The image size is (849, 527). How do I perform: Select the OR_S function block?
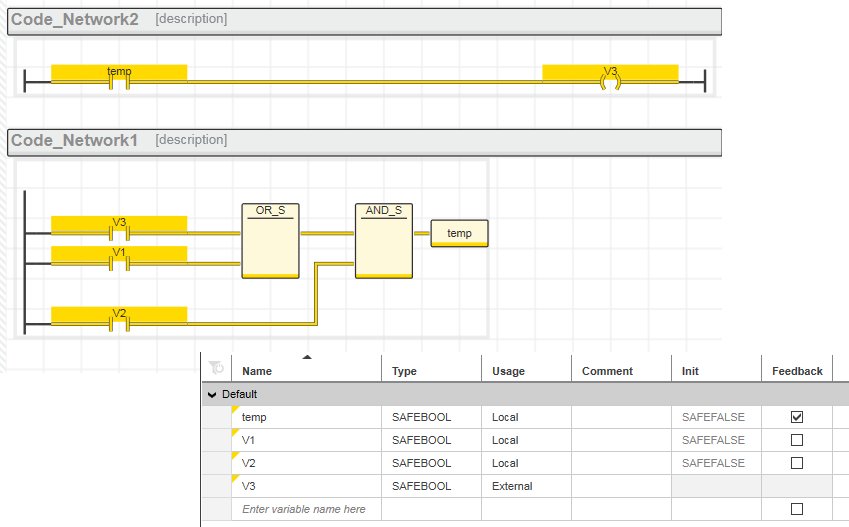tap(270, 241)
